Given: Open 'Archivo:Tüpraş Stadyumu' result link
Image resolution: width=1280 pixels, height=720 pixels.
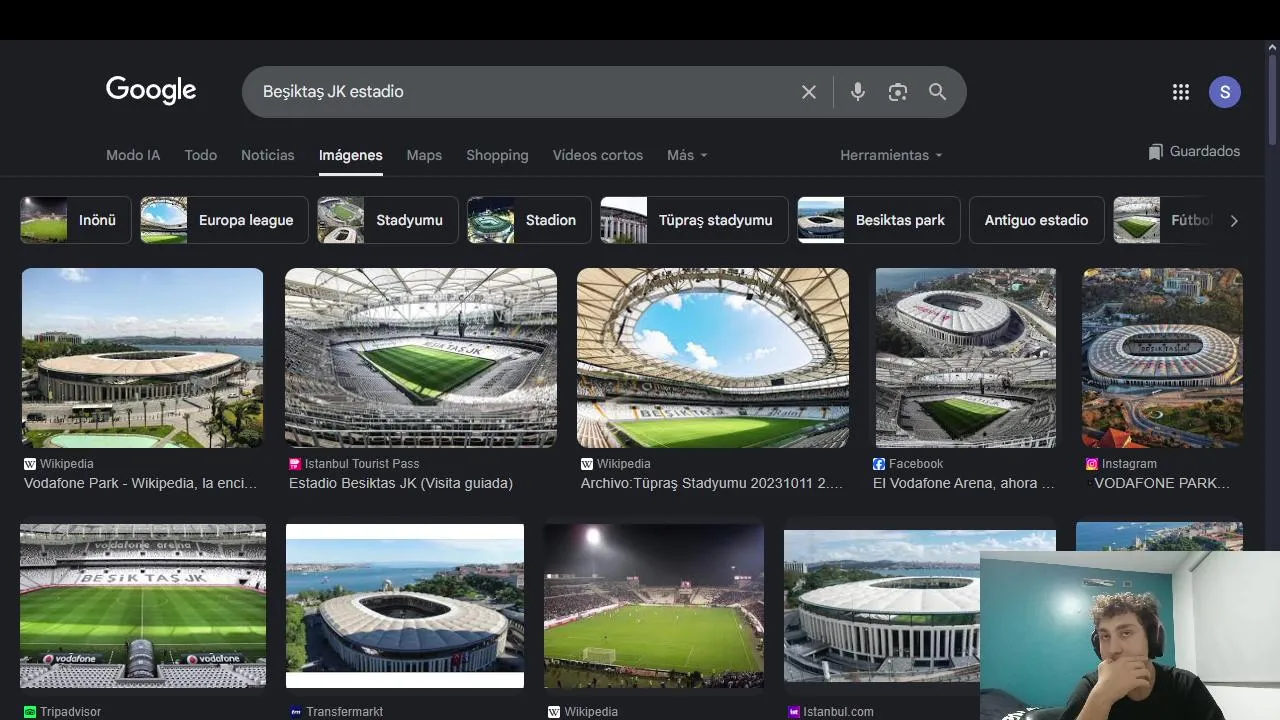Looking at the screenshot, I should [712, 483].
